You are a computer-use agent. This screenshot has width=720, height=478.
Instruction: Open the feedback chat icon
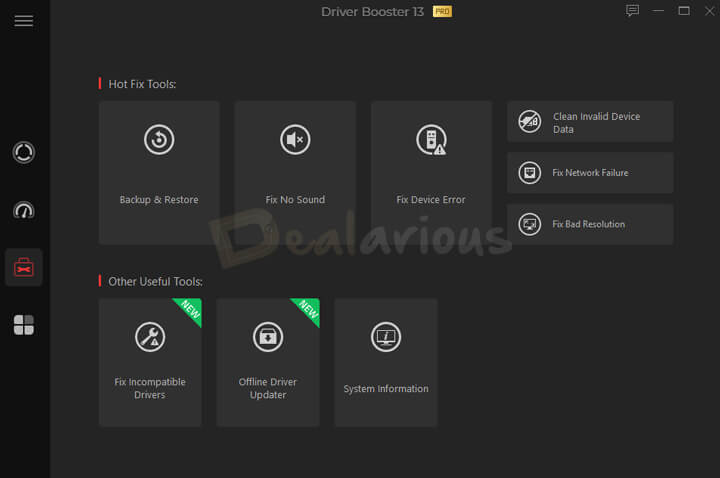pos(632,10)
